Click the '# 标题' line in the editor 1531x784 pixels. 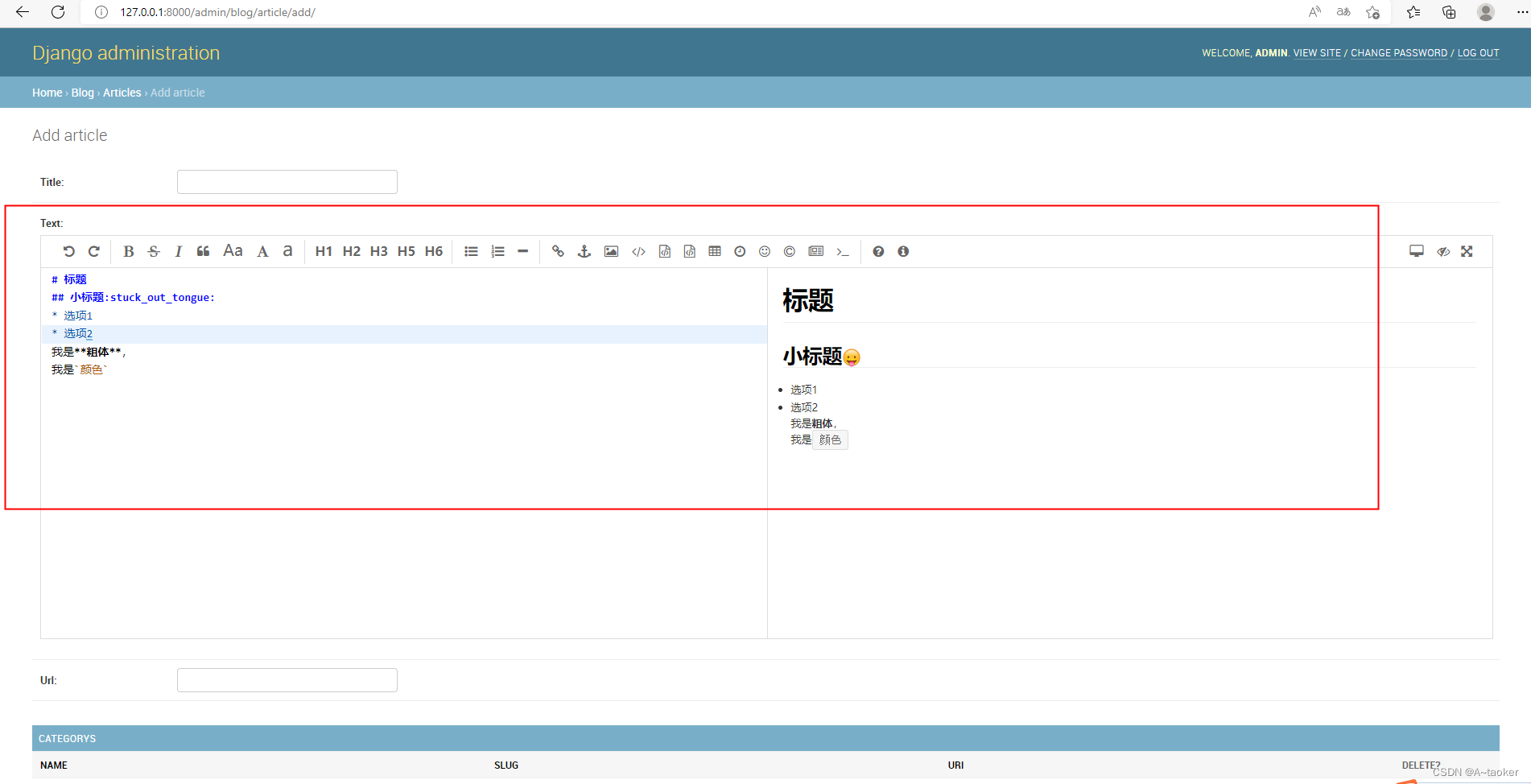68,279
